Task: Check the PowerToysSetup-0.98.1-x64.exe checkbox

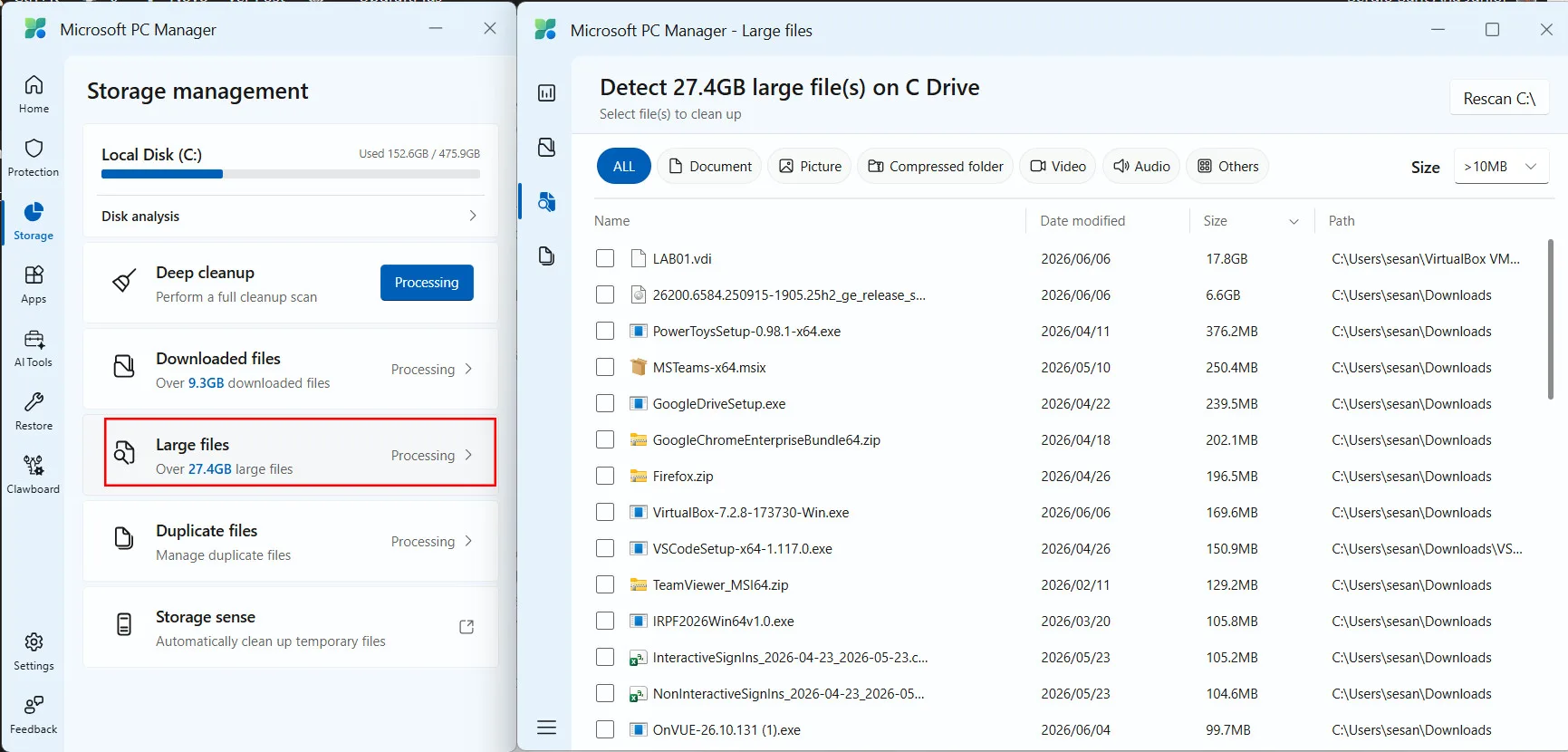Action: tap(605, 331)
